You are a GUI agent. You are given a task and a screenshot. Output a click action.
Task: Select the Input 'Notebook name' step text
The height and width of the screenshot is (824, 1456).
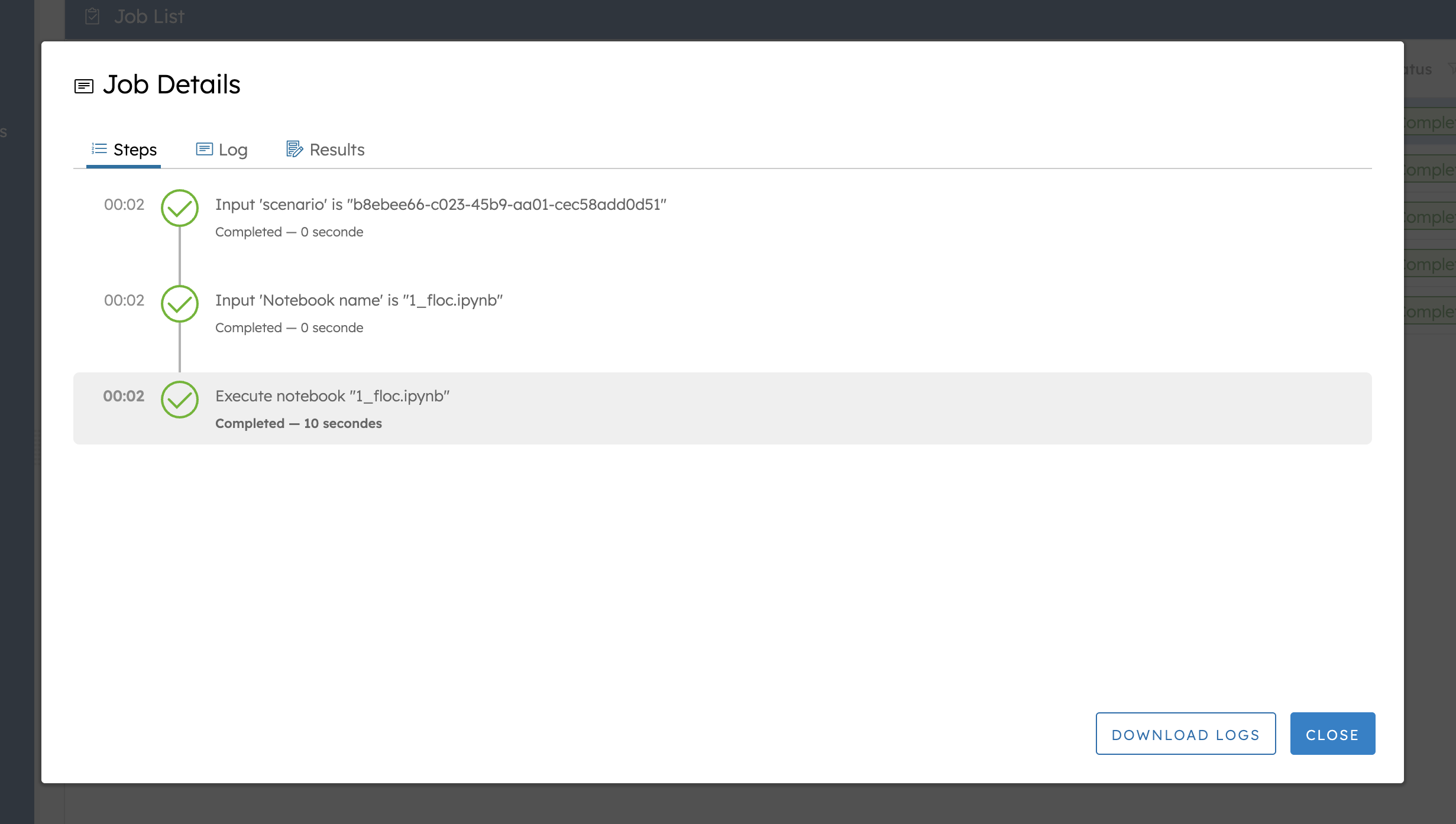[359, 300]
